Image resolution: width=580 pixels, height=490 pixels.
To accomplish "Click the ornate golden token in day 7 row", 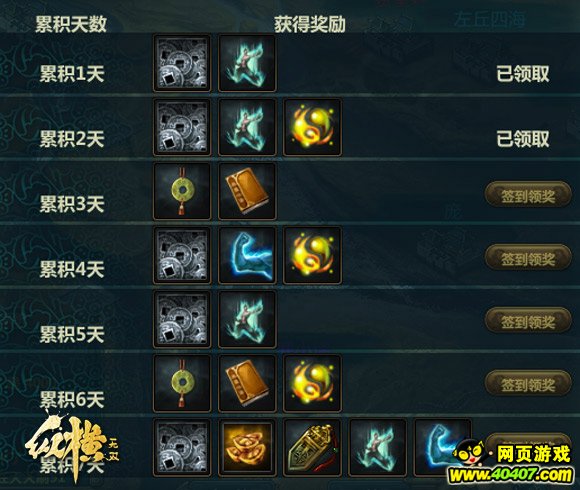I will (312, 447).
